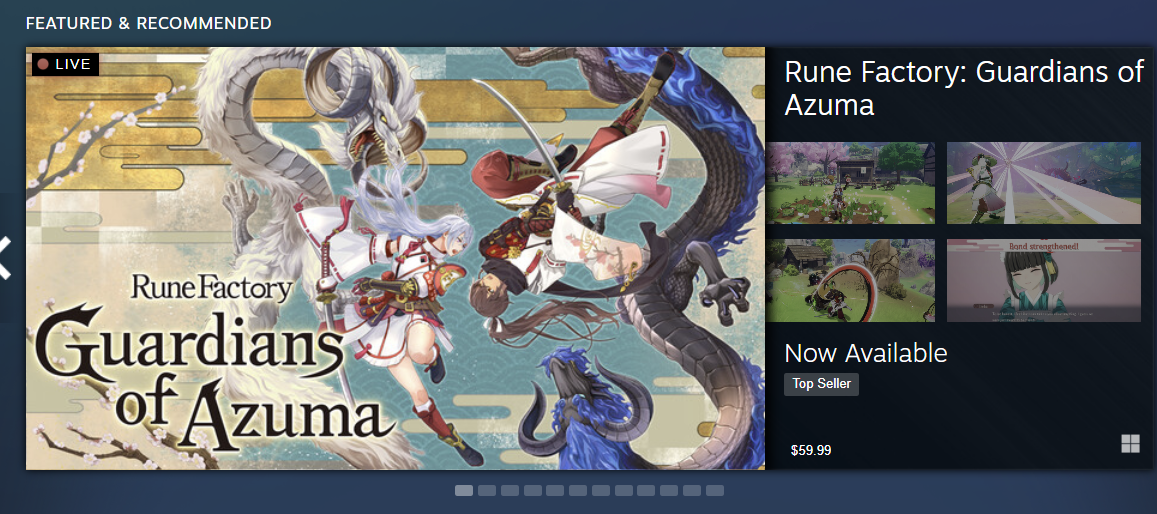Open the farm village screenshot thumbnail
Image resolution: width=1157 pixels, height=514 pixels.
click(850, 183)
